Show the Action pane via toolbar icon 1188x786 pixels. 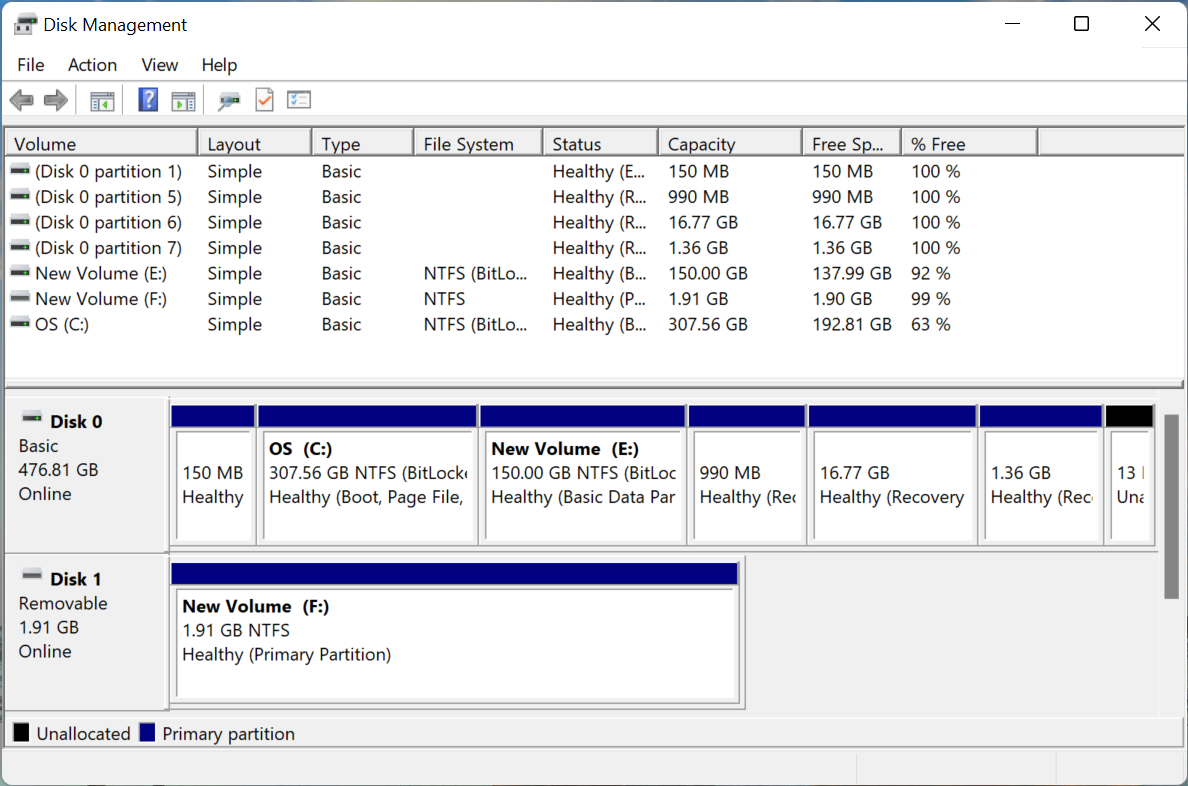[x=183, y=99]
